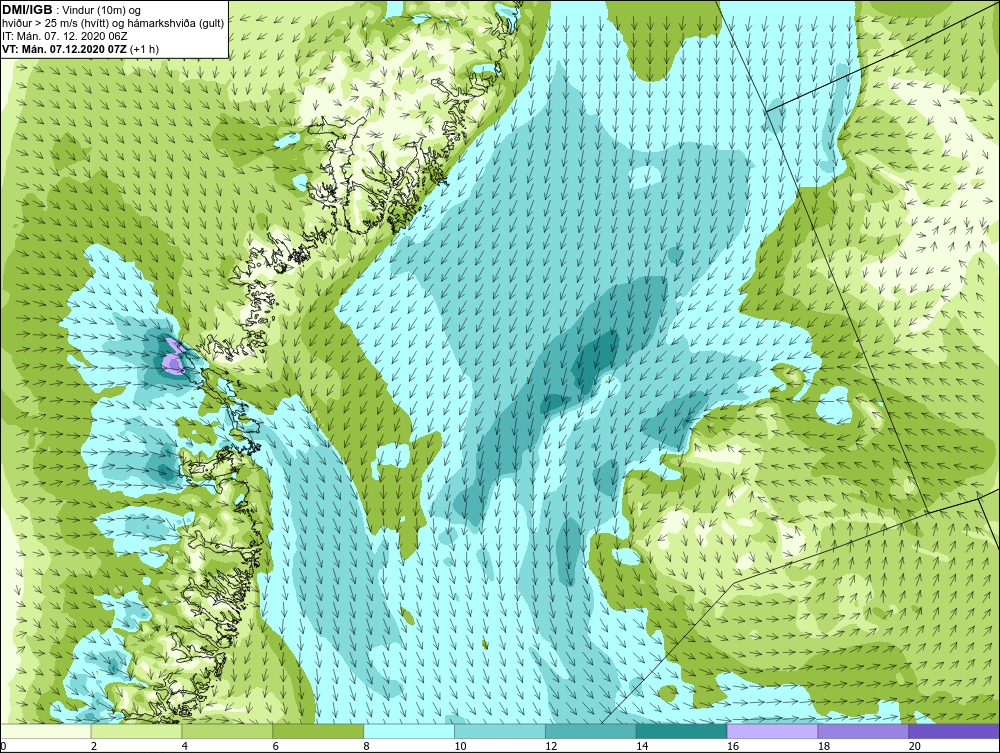Click the legend label "16"
1000x753 pixels.
[x=733, y=746]
